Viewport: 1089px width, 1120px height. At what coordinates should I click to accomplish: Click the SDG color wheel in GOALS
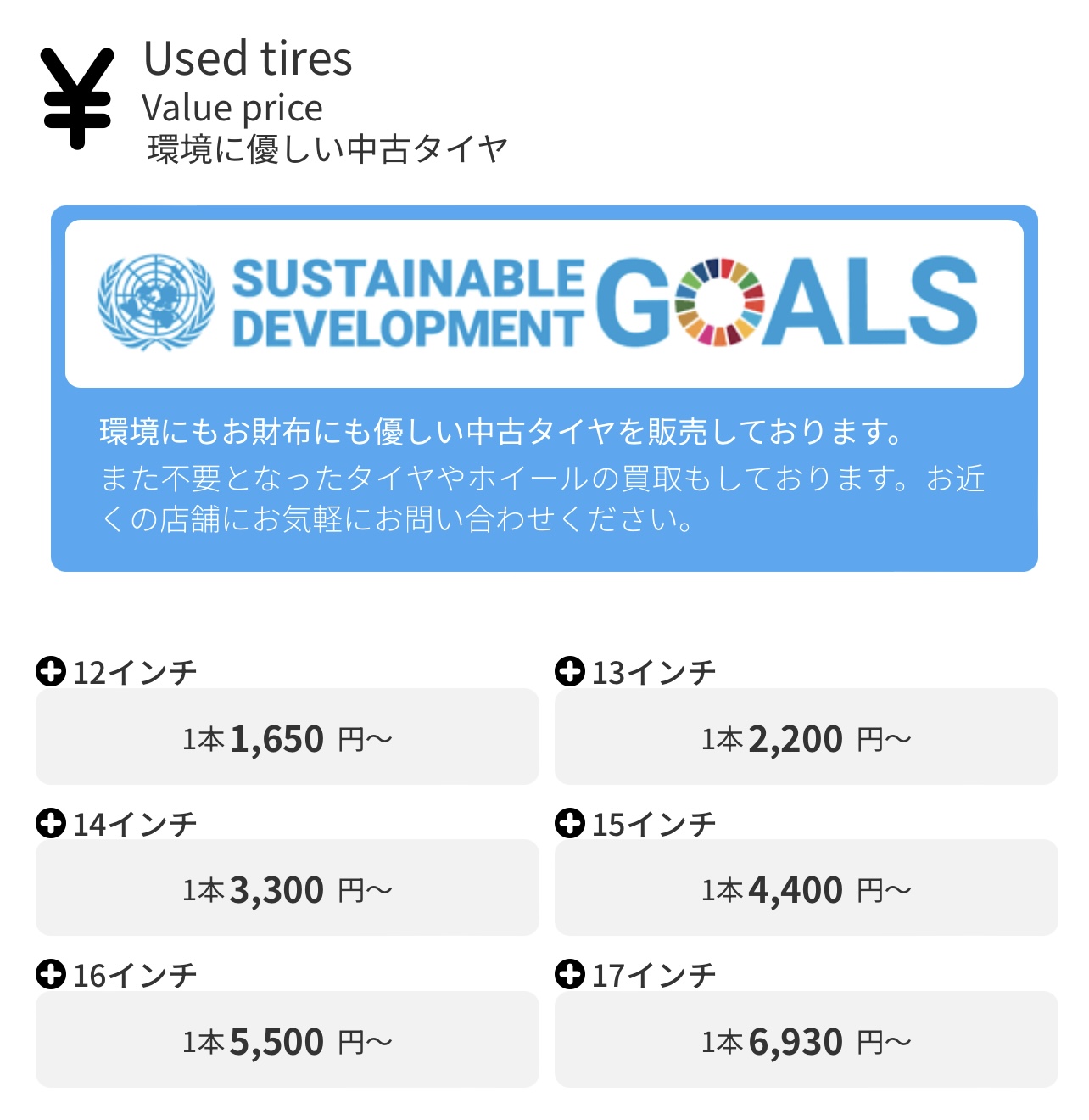click(720, 302)
